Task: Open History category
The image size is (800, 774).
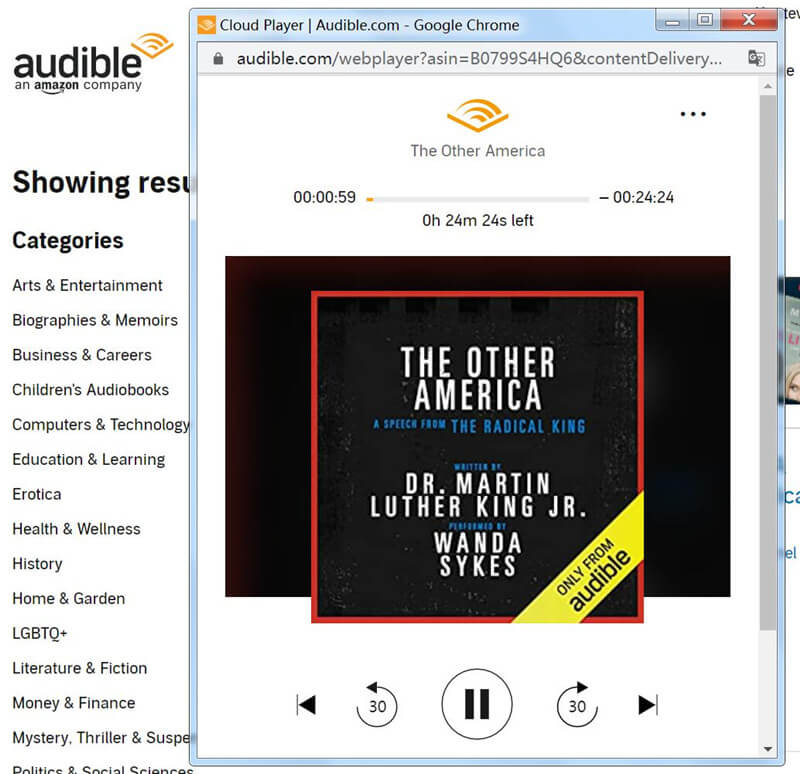Action: click(x=37, y=564)
